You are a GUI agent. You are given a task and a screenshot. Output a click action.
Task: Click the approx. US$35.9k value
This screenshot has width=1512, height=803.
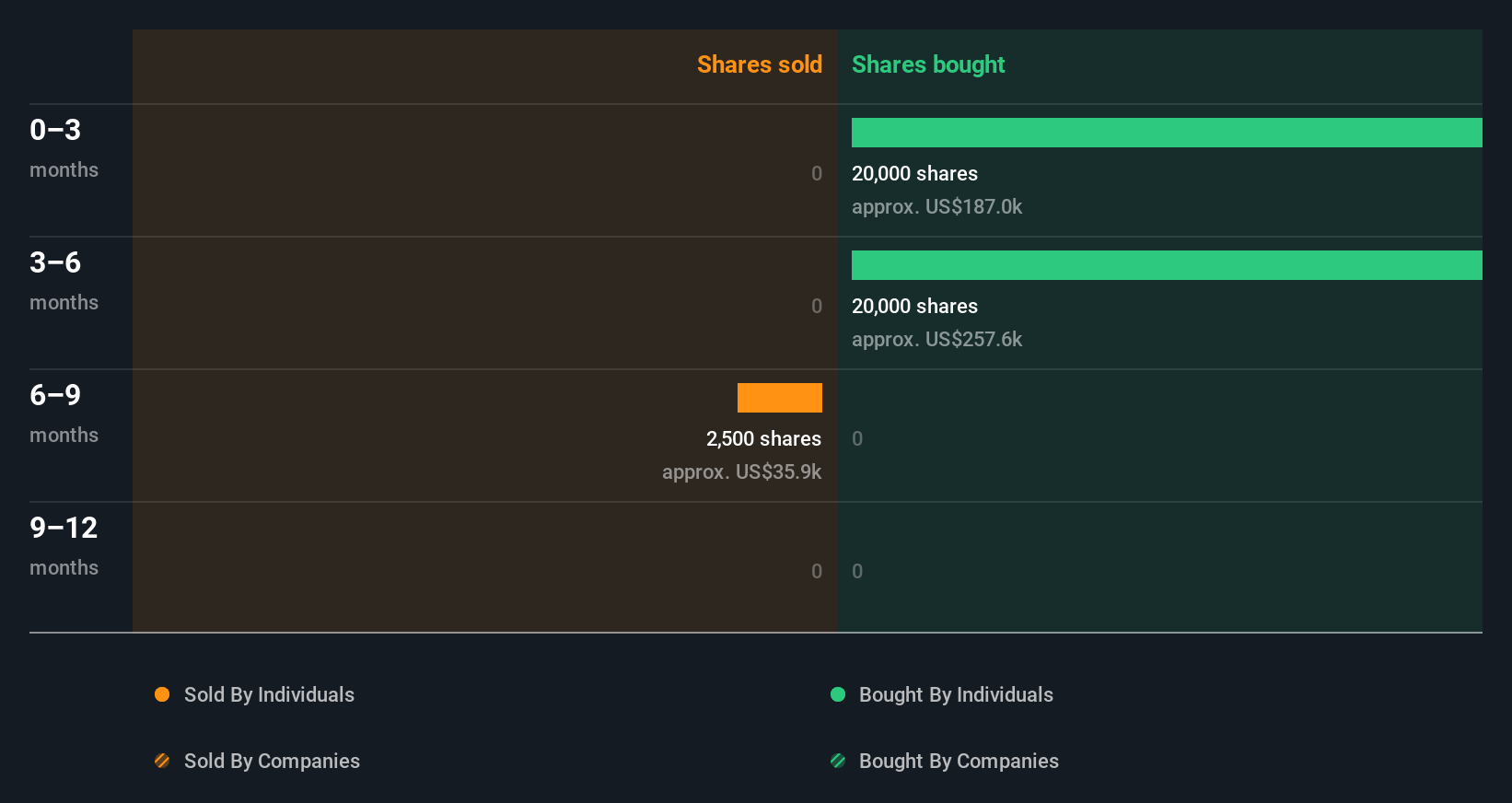pyautogui.click(x=741, y=471)
